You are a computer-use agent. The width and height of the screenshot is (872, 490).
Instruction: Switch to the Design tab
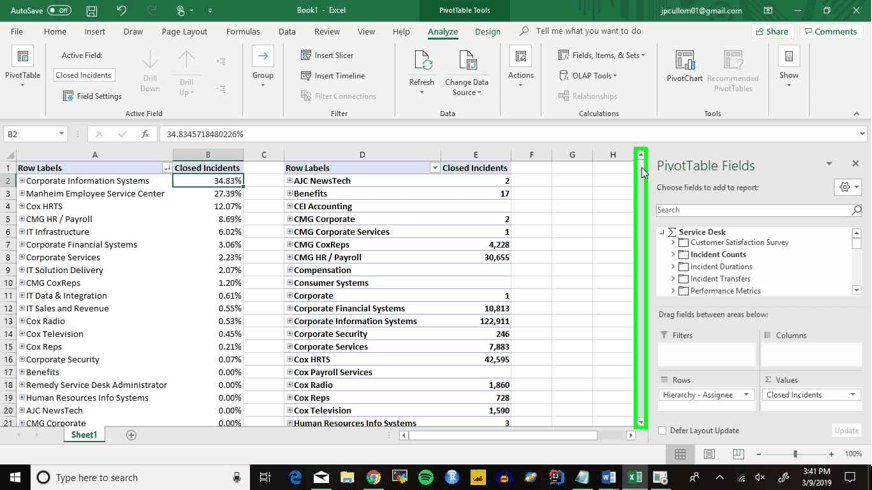[487, 32]
